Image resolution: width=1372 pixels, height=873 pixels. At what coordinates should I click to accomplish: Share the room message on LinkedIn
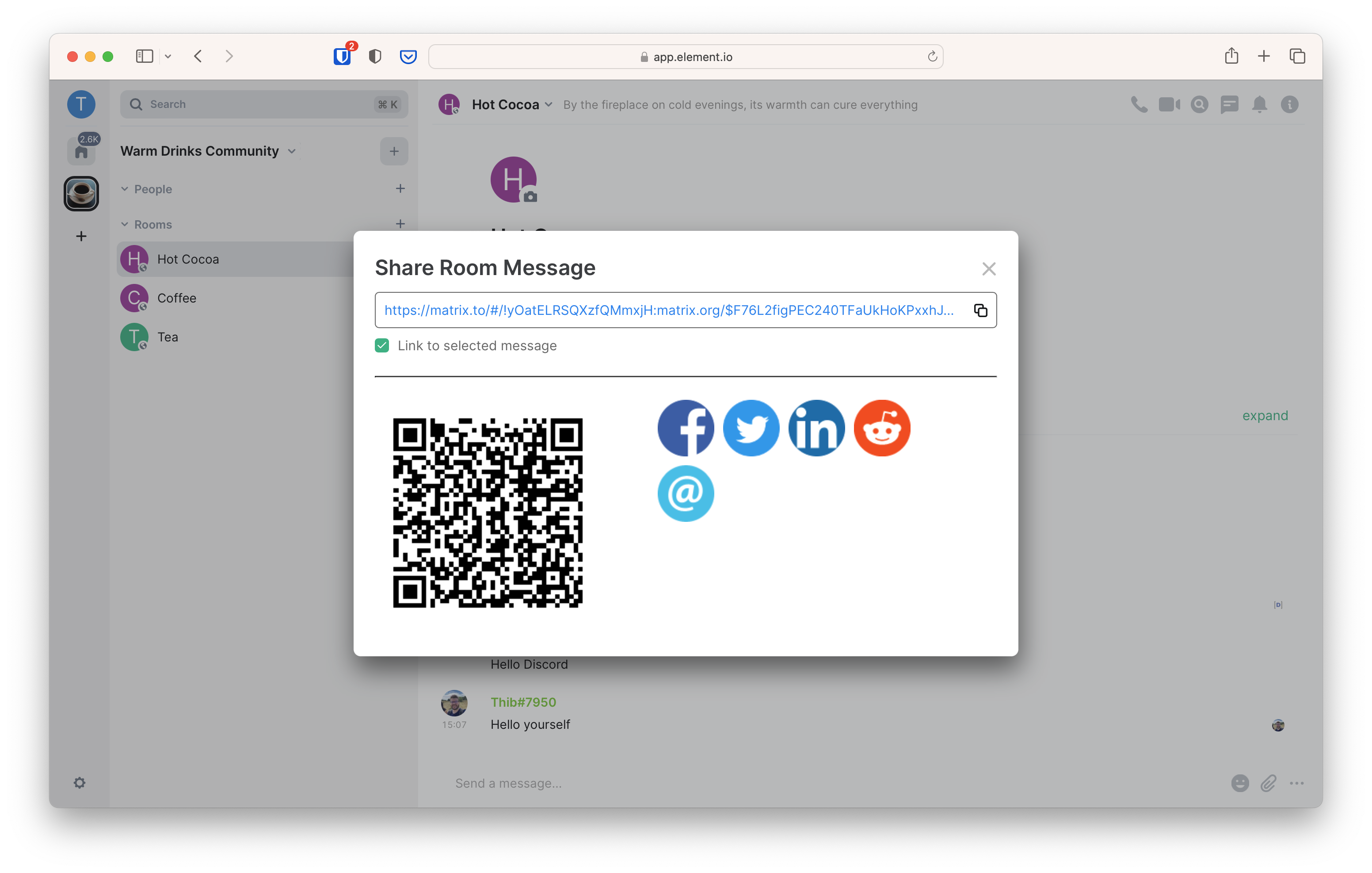tap(816, 428)
